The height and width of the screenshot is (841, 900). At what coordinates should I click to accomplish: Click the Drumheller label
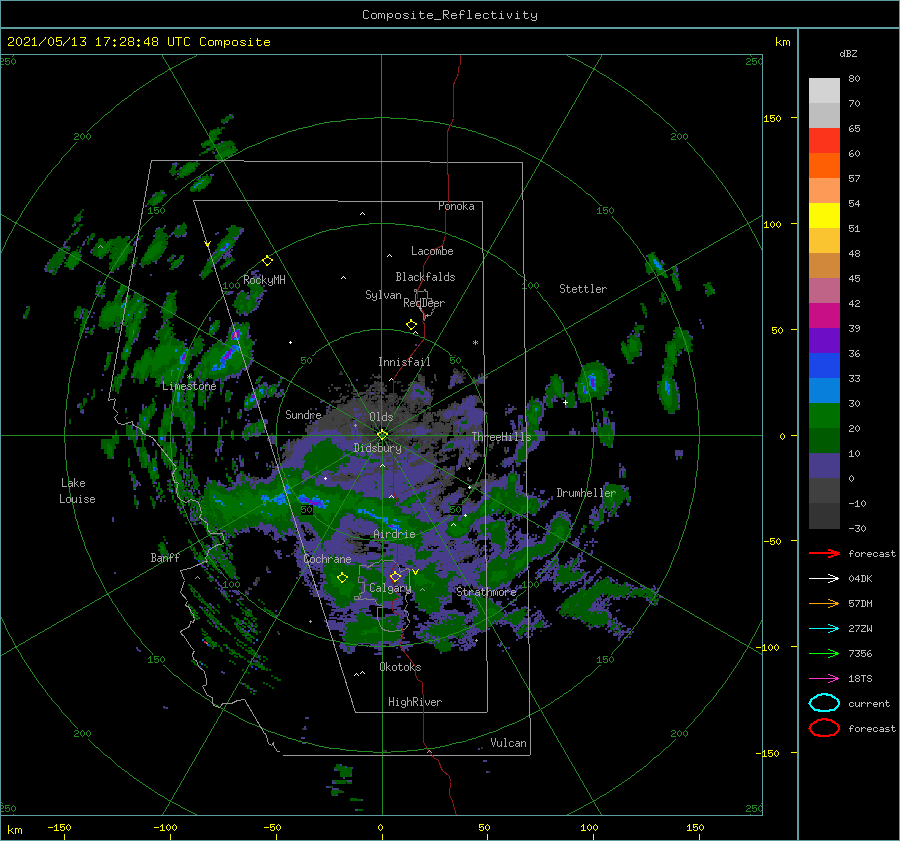pyautogui.click(x=586, y=493)
